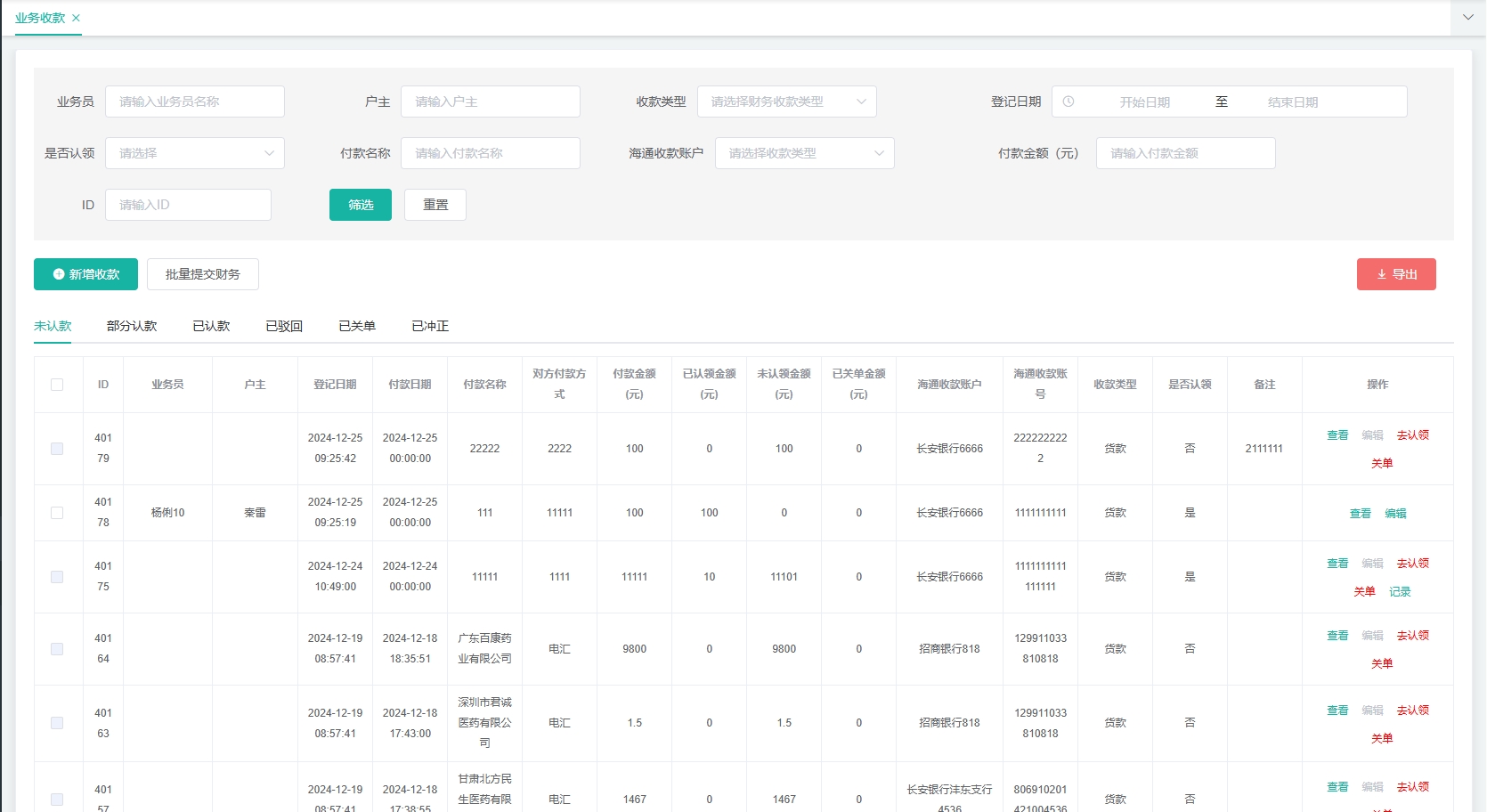The image size is (1487, 812).
Task: Click the 招商银行818 cell in row 40164
Action: [x=949, y=649]
